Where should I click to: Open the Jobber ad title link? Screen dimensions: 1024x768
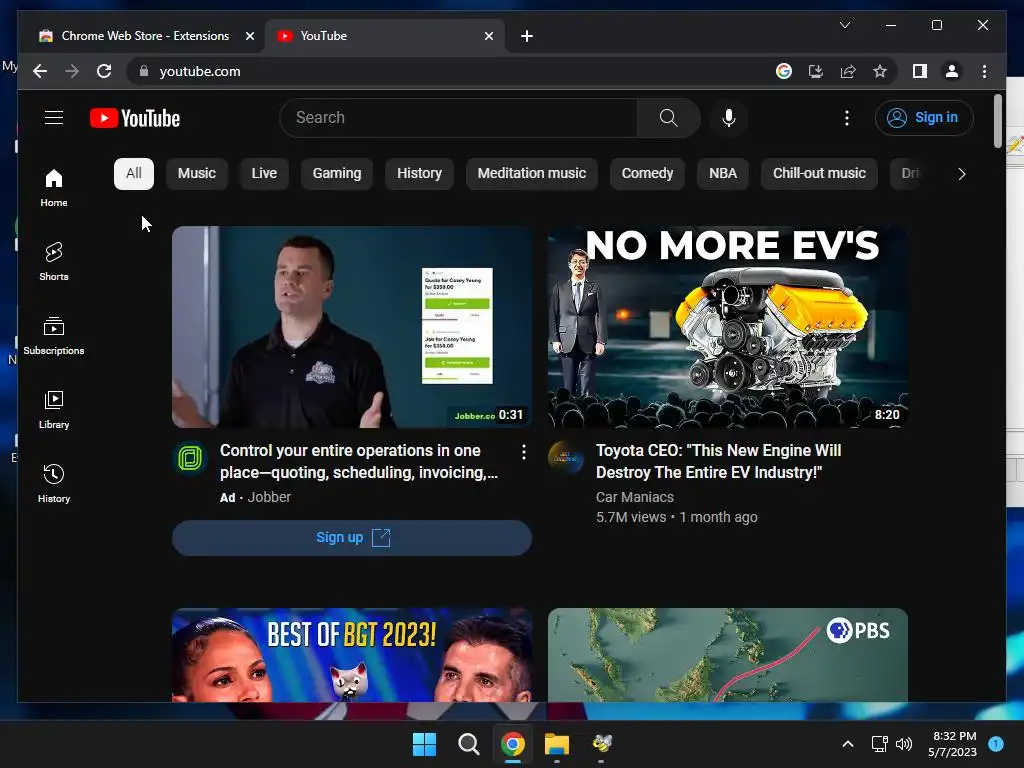(359, 461)
